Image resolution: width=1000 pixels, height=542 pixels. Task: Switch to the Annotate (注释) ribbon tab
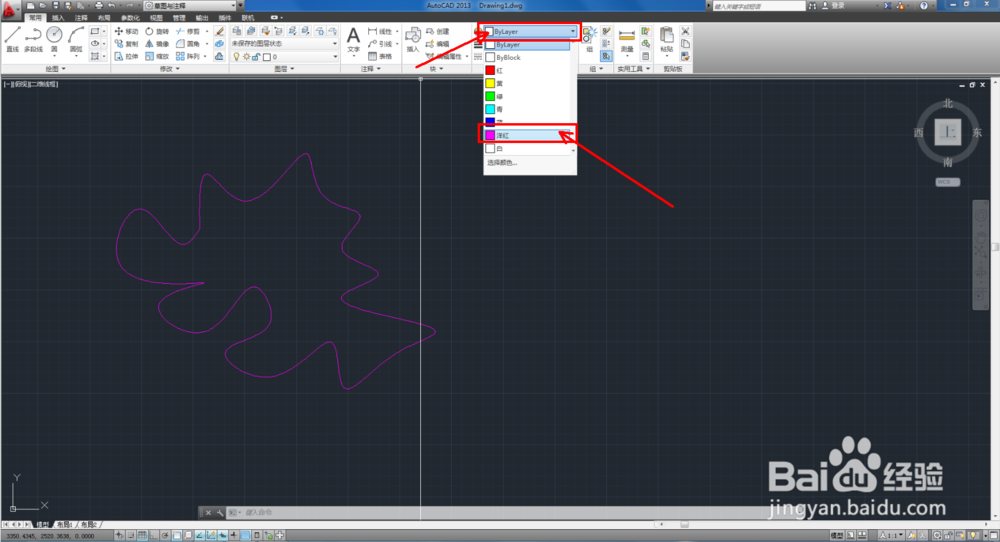coord(81,18)
